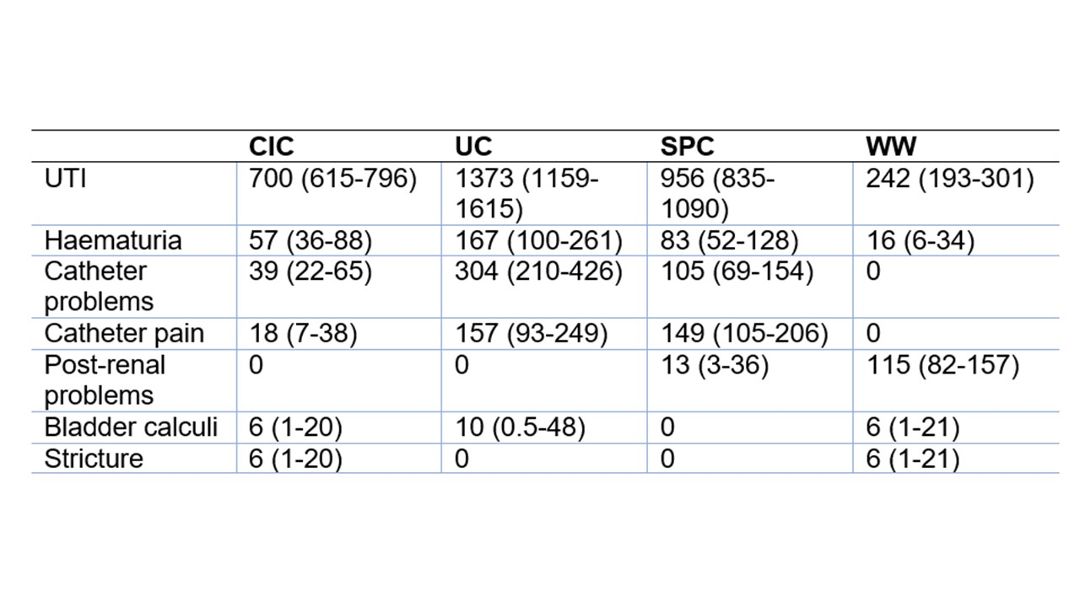Select the cell reading 242 (193-301)

pos(950,178)
